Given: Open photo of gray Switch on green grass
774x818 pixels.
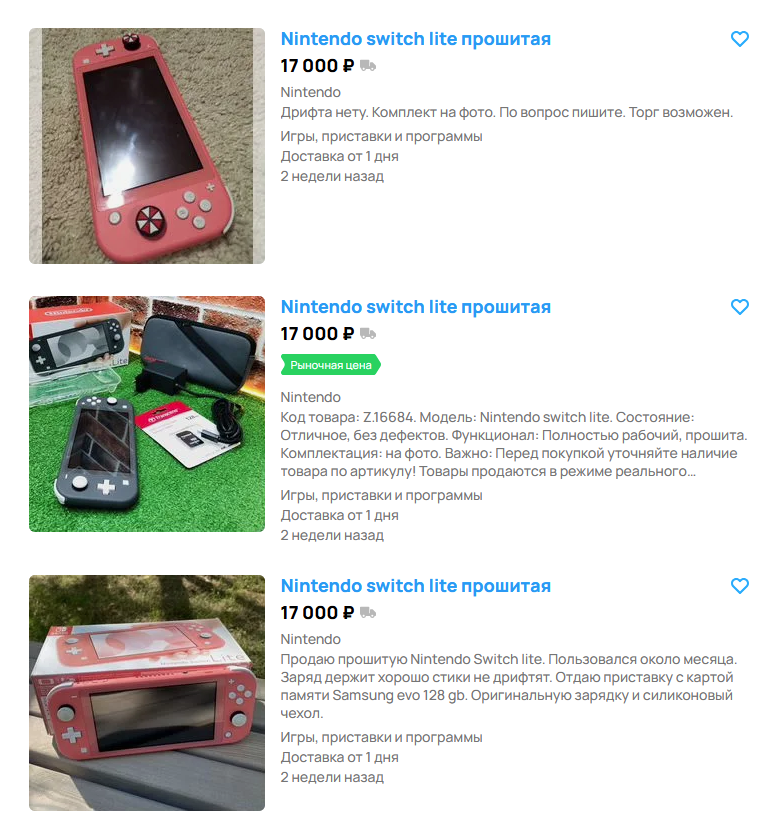Looking at the screenshot, I should pos(147,414).
